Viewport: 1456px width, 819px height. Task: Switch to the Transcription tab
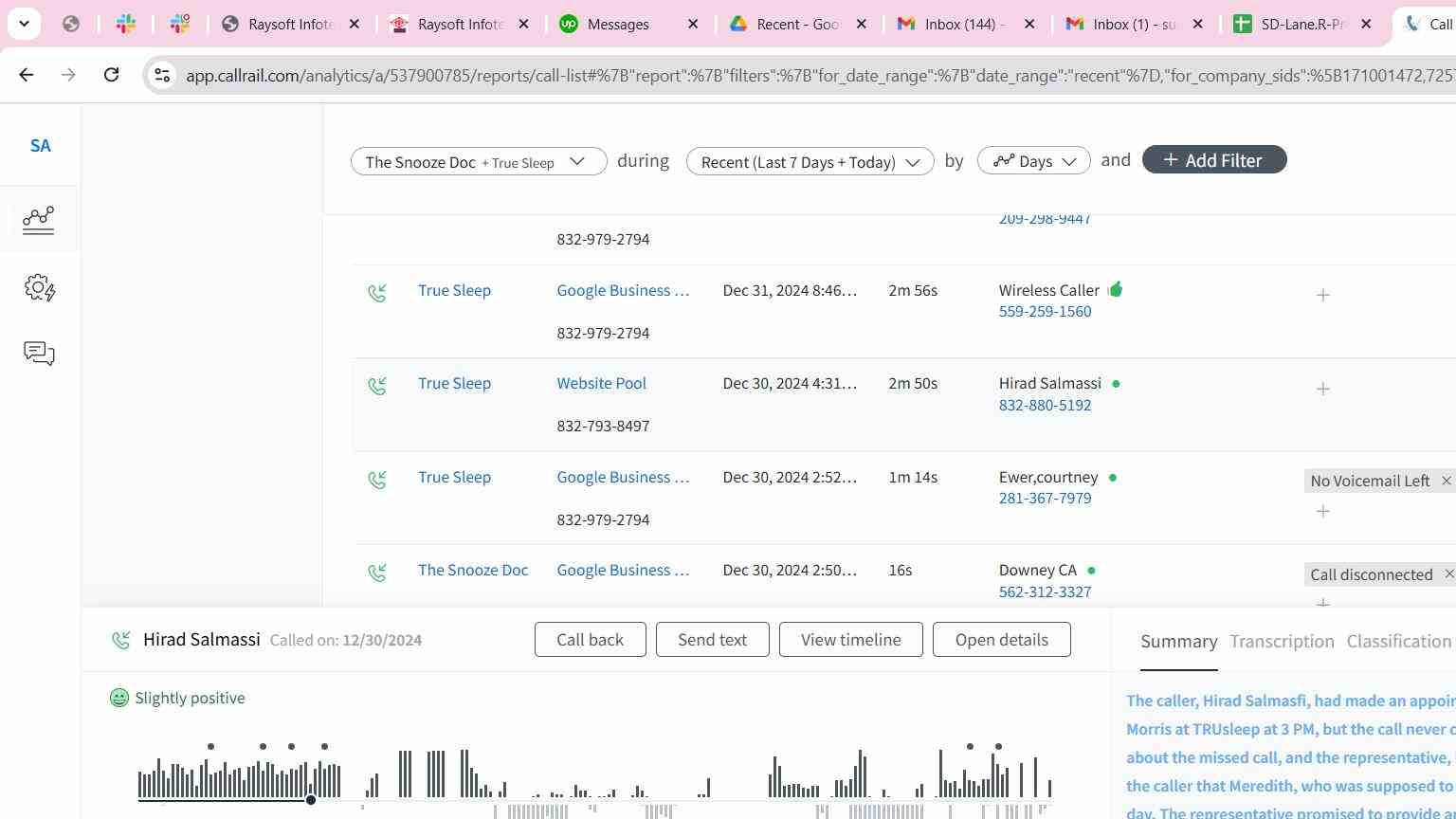(1282, 642)
